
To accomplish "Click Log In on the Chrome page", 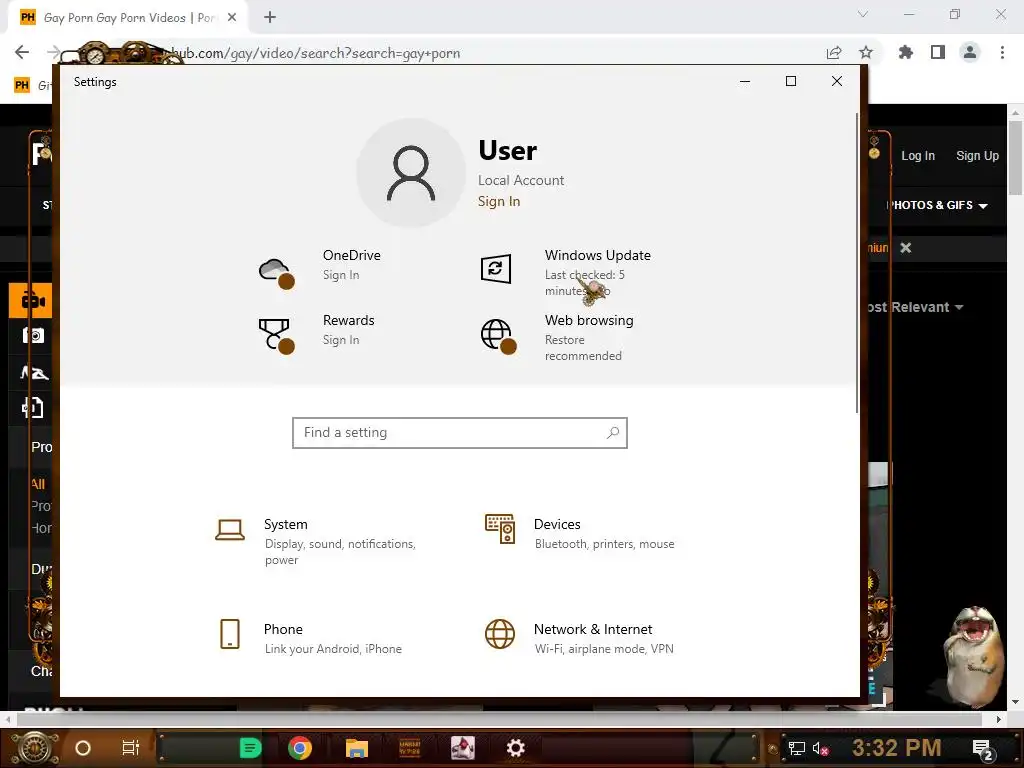I will (918, 155).
